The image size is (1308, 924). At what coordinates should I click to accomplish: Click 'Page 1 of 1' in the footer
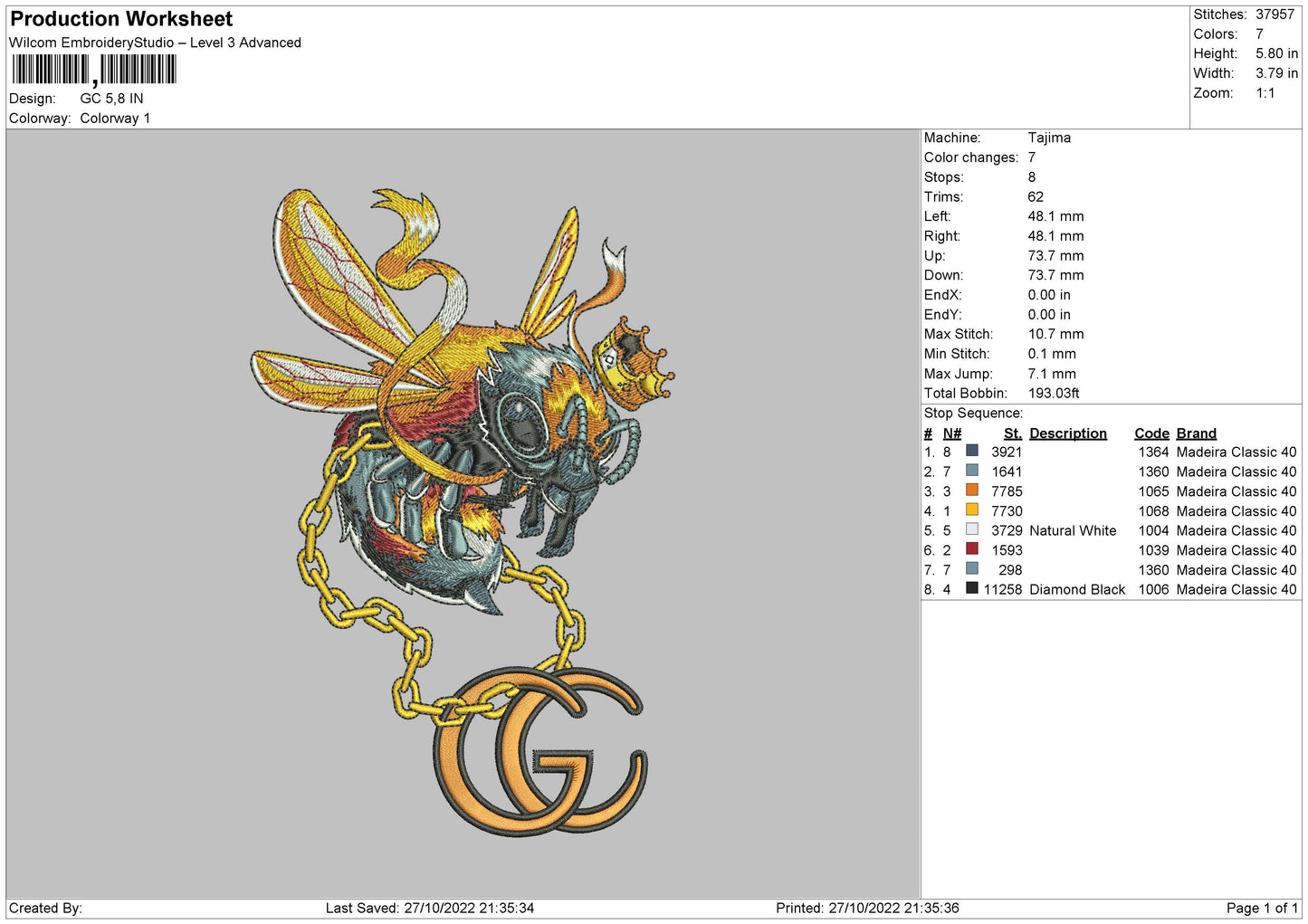1262,908
